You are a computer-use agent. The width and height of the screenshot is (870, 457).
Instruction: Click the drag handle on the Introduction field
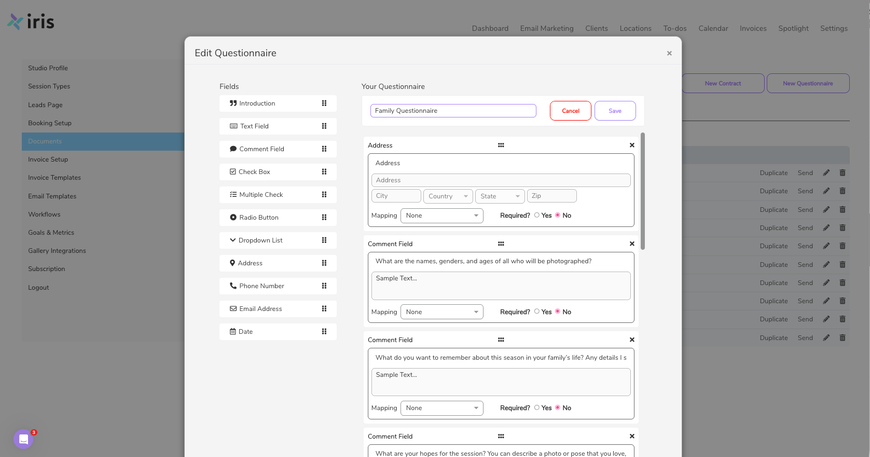(x=324, y=103)
